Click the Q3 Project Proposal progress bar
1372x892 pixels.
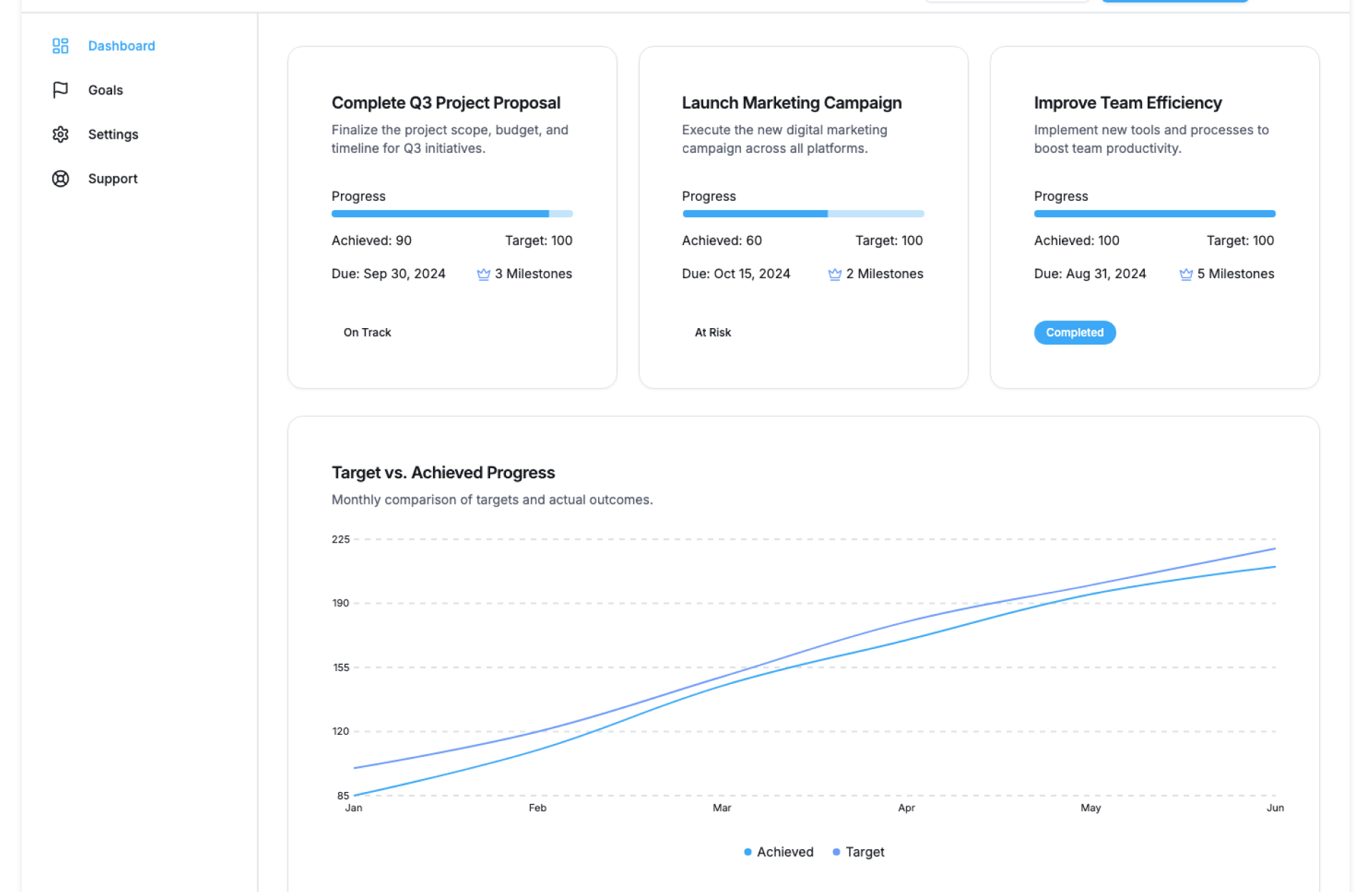pos(452,214)
